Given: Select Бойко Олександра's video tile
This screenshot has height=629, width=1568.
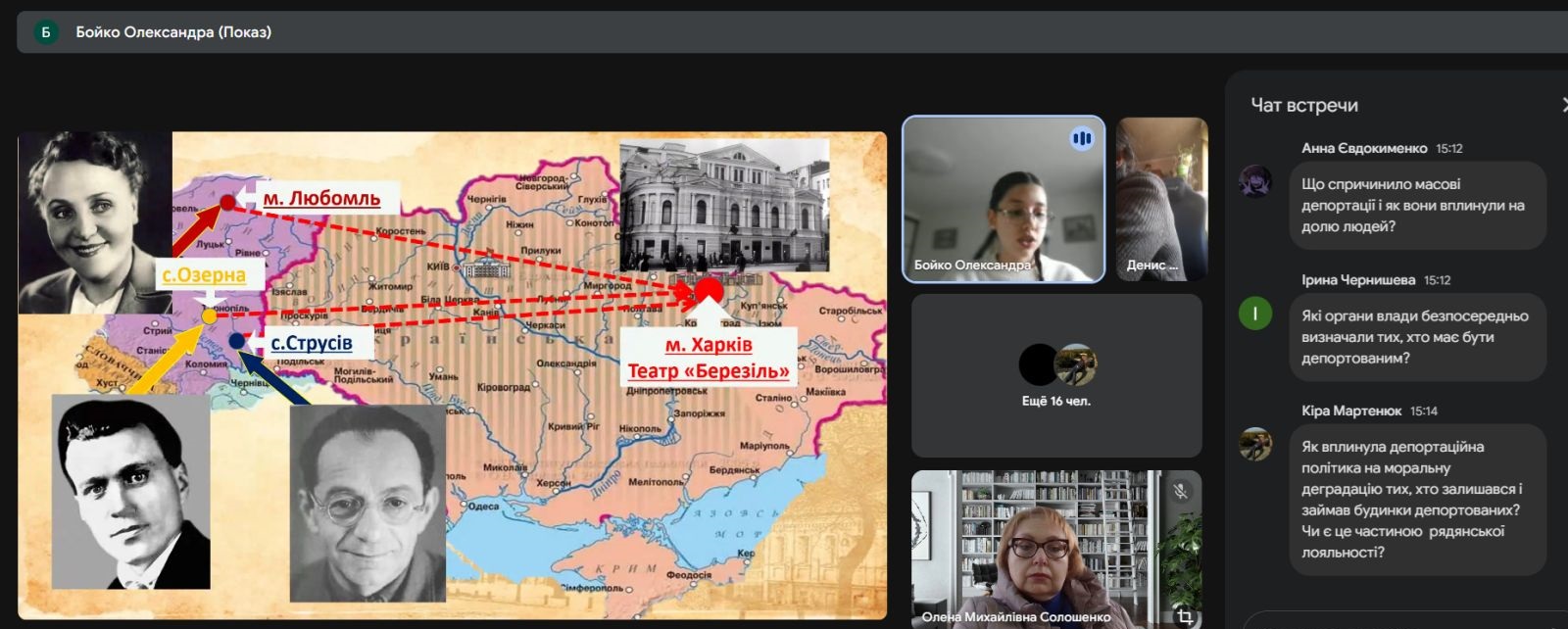Looking at the screenshot, I should [x=1003, y=200].
